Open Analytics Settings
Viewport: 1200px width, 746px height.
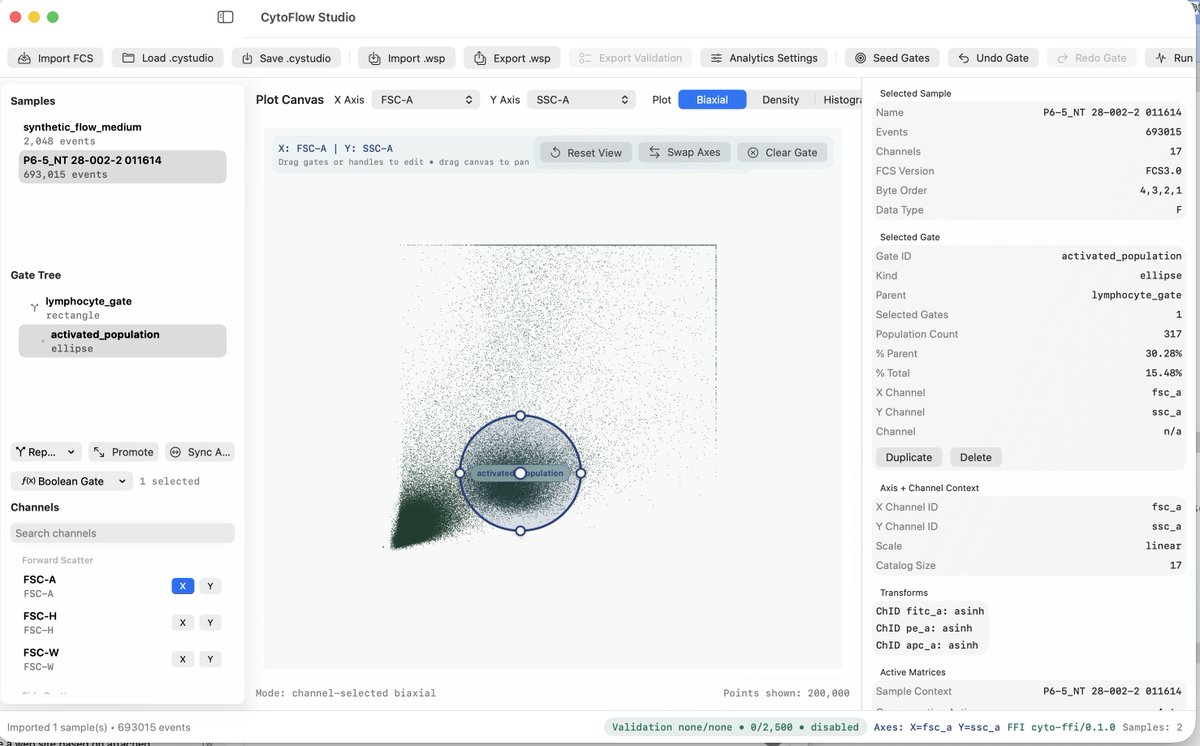click(764, 58)
